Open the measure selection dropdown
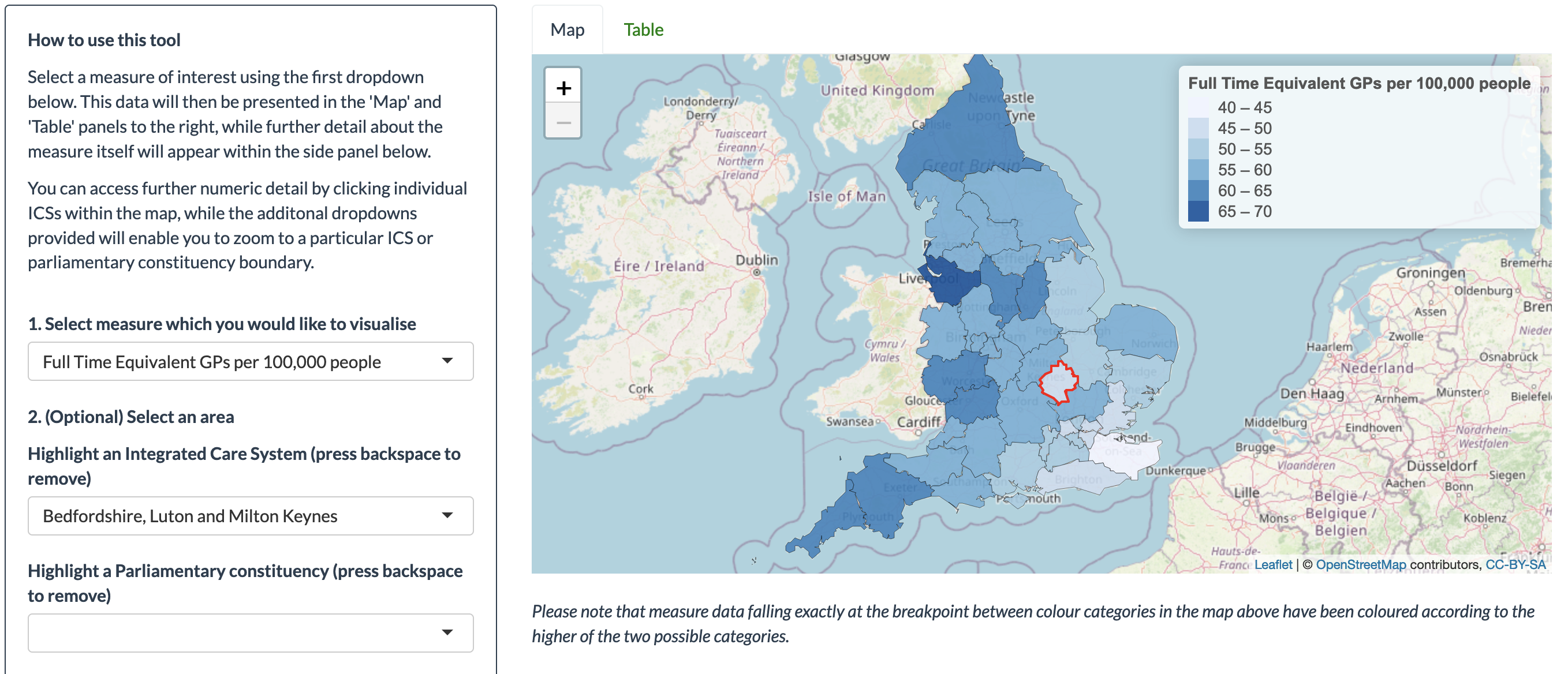 250,361
